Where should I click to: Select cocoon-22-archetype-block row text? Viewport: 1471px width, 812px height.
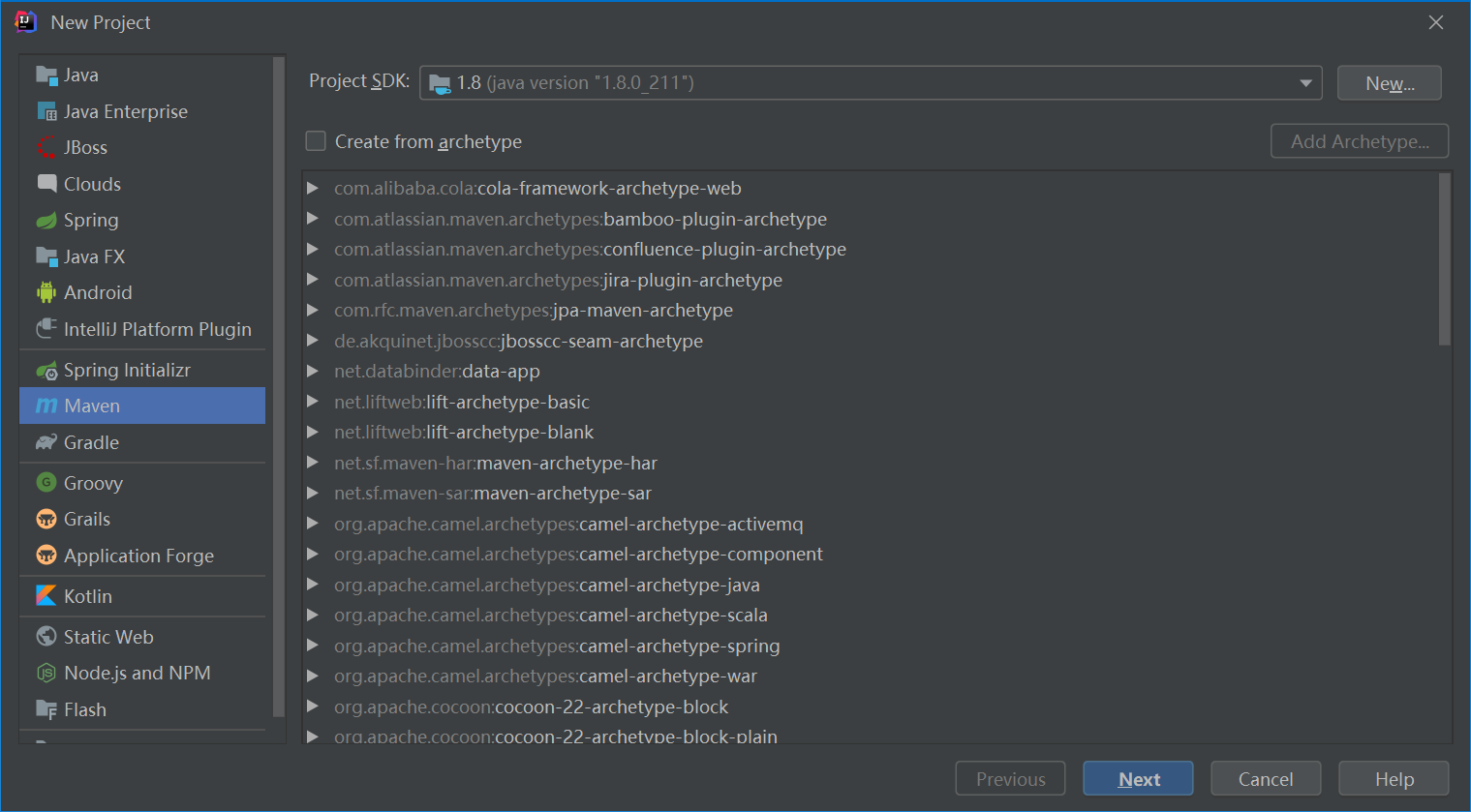tap(531, 707)
